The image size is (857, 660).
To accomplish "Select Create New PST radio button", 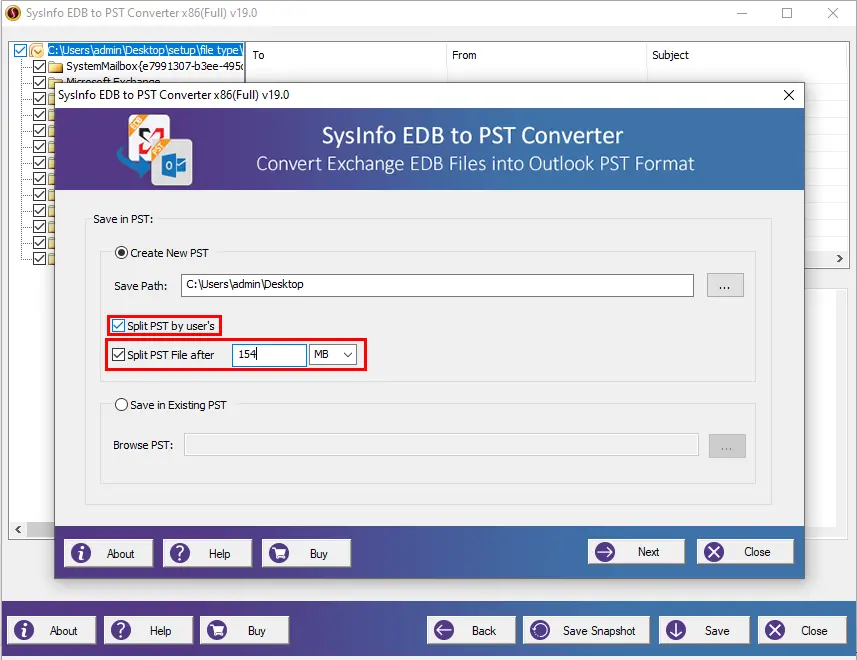I will 121,252.
